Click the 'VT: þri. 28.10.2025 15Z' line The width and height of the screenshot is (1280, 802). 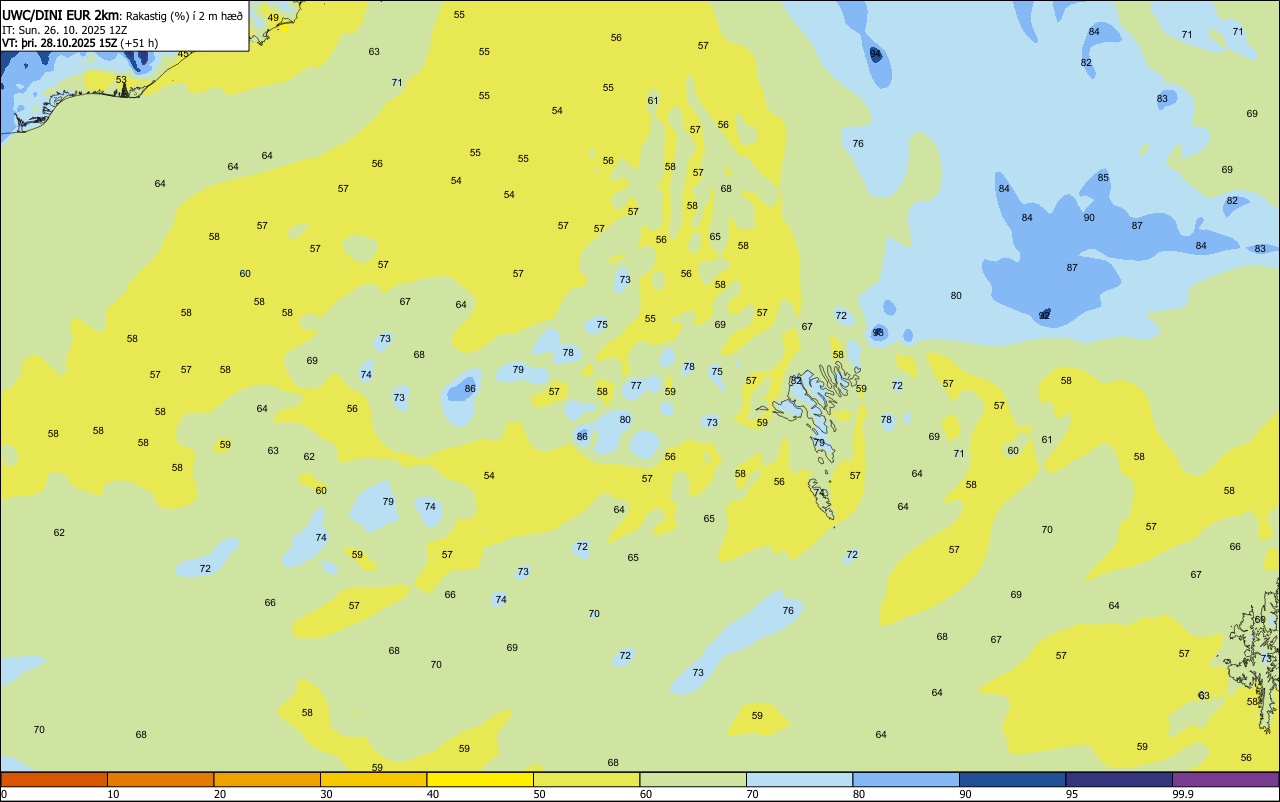click(x=60, y=43)
